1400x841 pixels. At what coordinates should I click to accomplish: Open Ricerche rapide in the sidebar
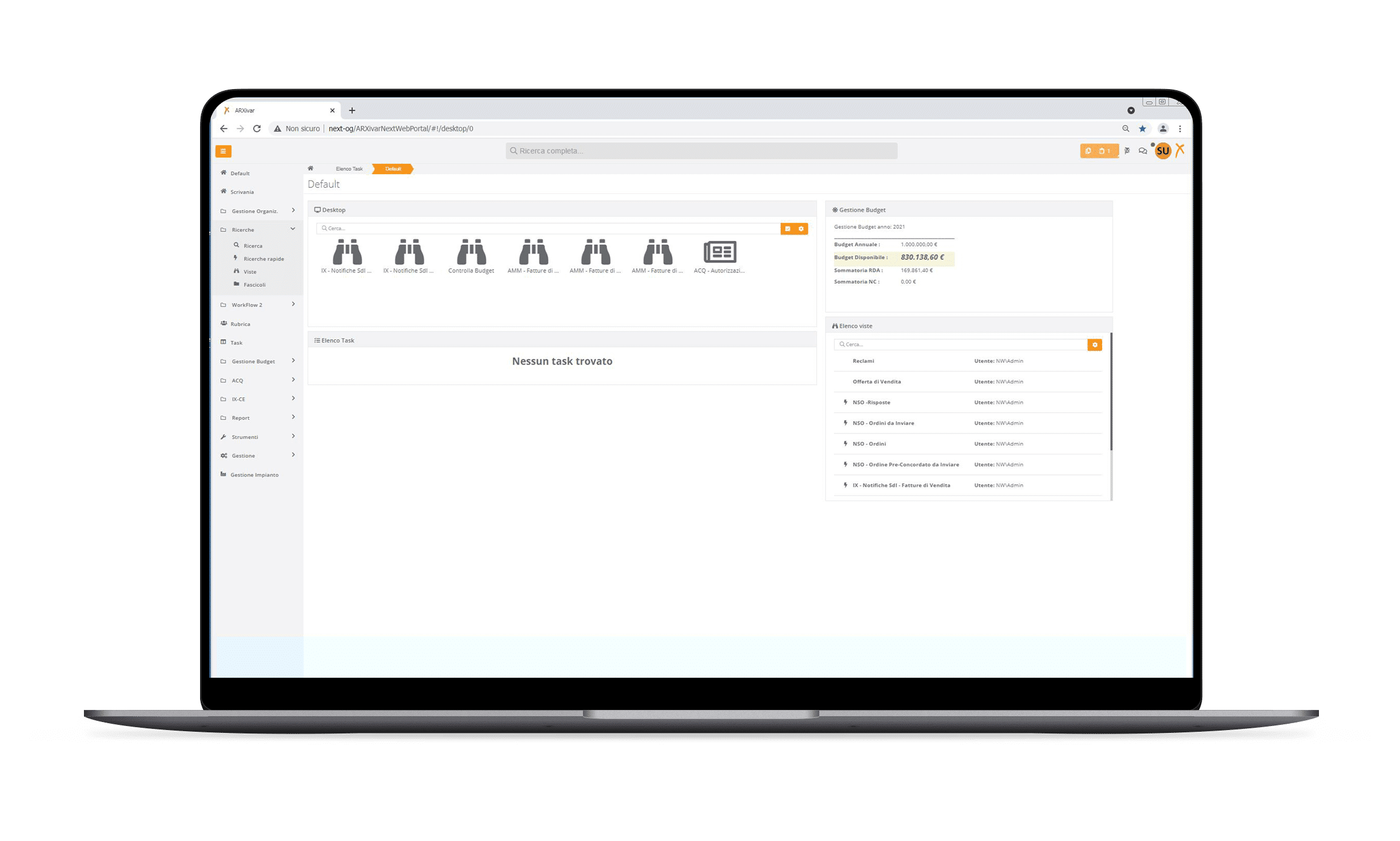point(263,259)
